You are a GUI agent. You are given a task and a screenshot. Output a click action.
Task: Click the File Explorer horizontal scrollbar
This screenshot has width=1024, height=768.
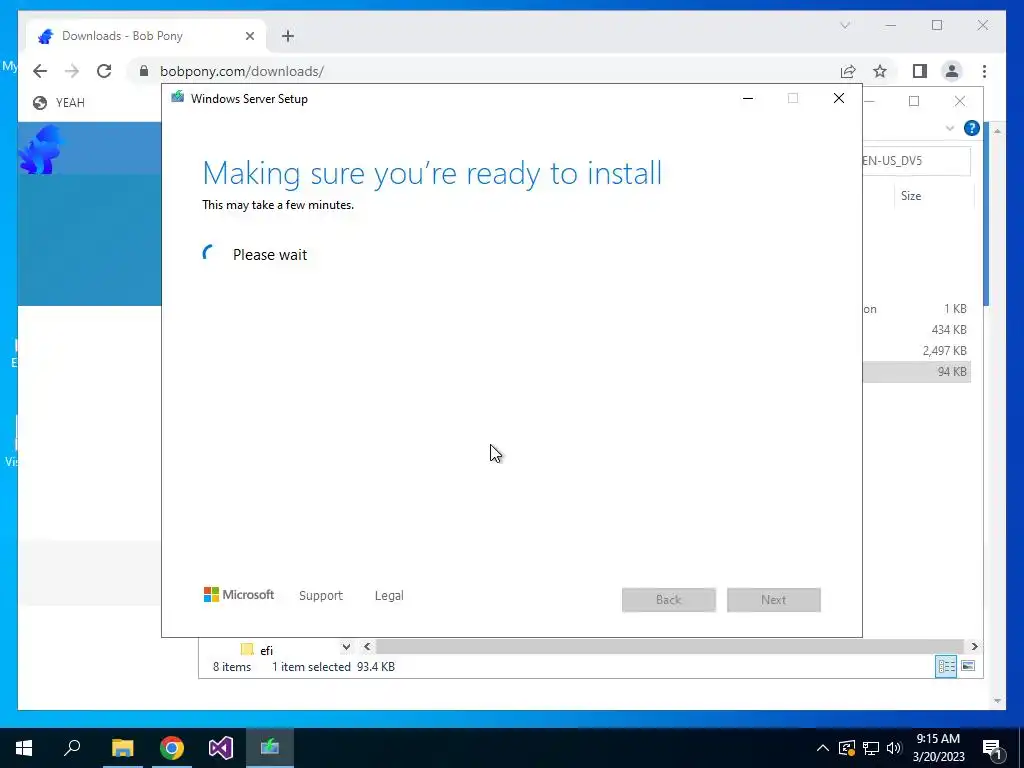click(x=669, y=647)
